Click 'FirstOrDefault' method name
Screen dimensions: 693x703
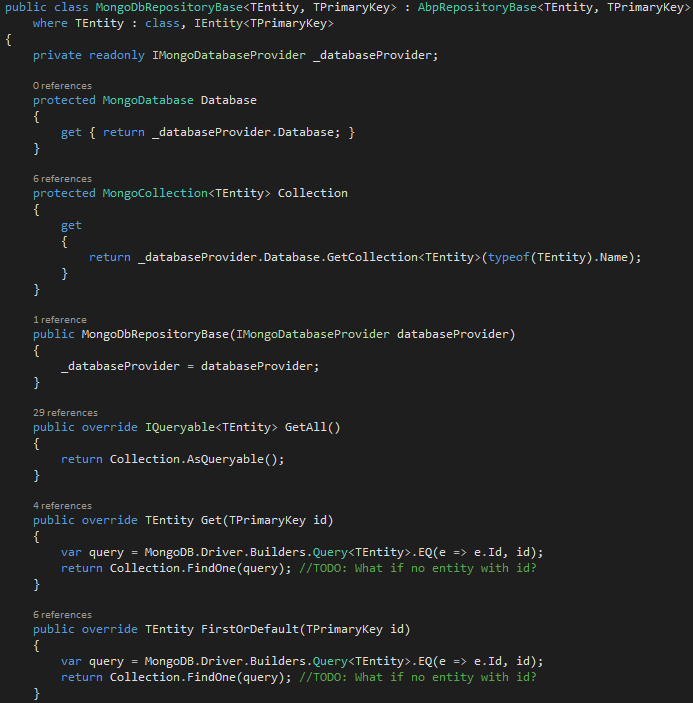click(250, 629)
